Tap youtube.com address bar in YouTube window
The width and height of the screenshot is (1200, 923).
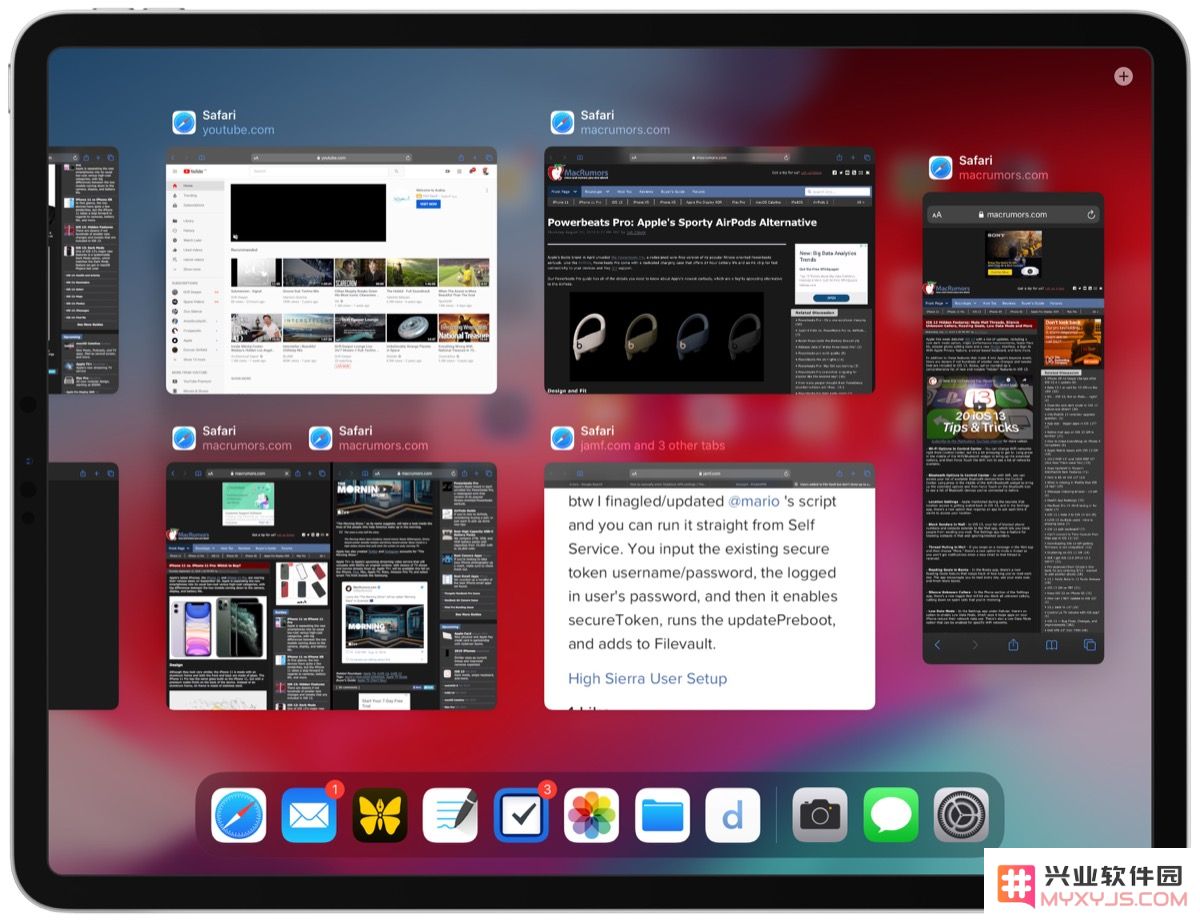pos(332,158)
